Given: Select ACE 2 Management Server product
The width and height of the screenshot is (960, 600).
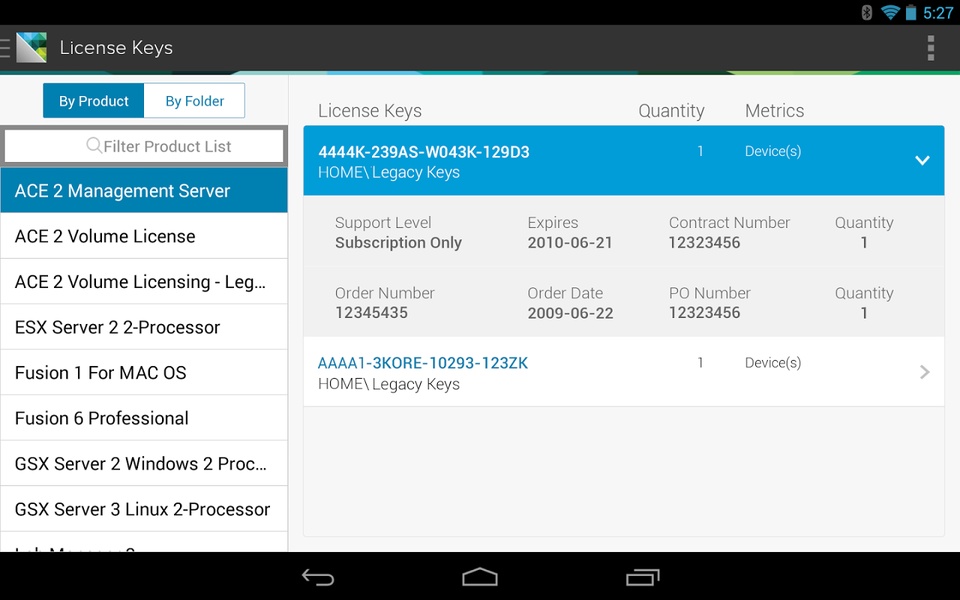Looking at the screenshot, I should click(x=144, y=190).
